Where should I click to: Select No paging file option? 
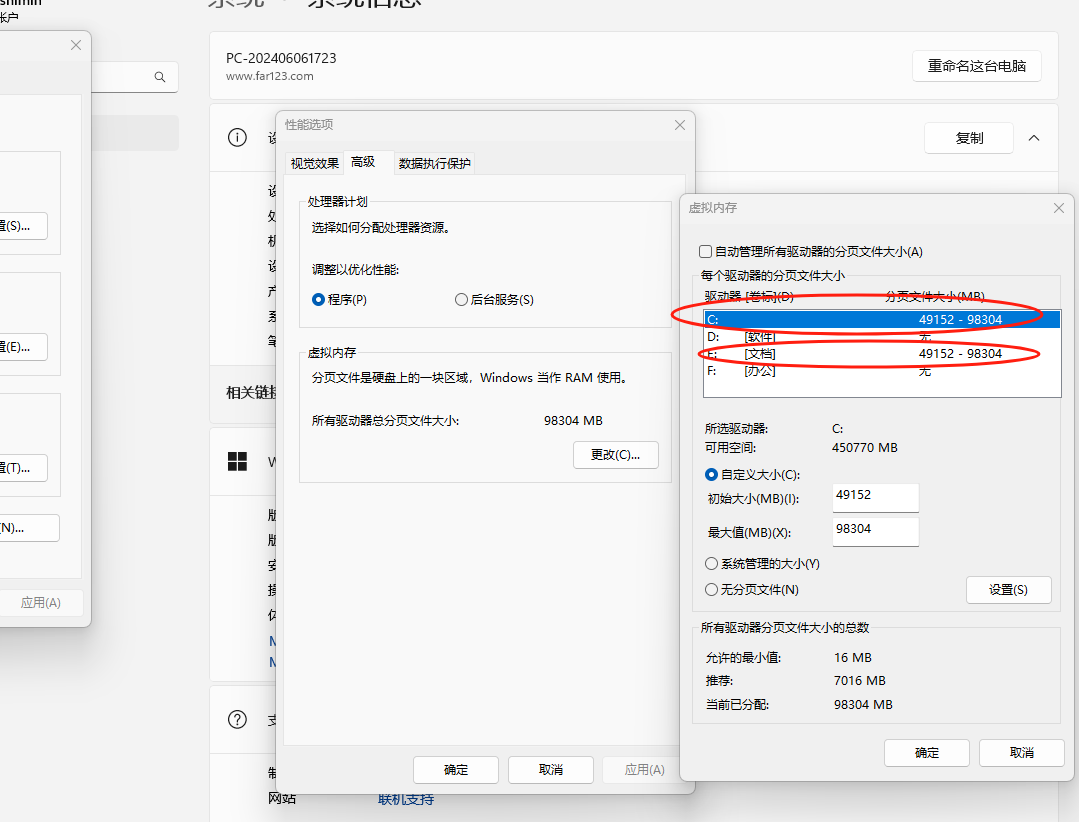(712, 590)
